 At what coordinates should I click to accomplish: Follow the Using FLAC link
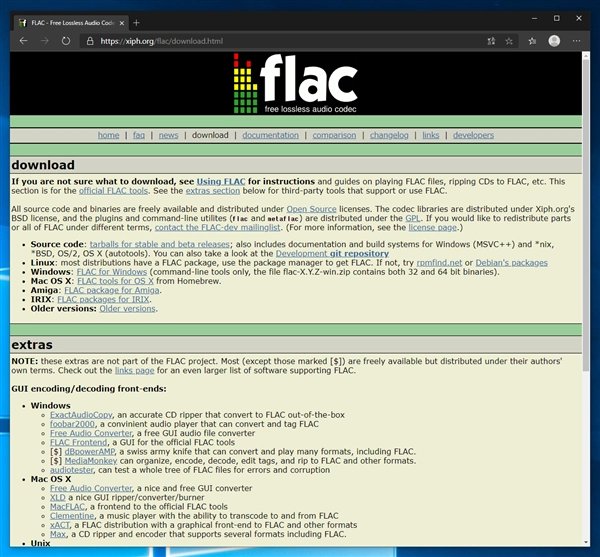(221, 181)
